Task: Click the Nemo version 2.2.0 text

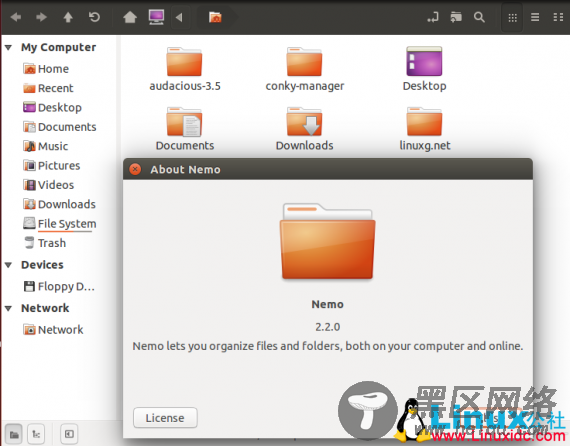Action: pos(328,327)
